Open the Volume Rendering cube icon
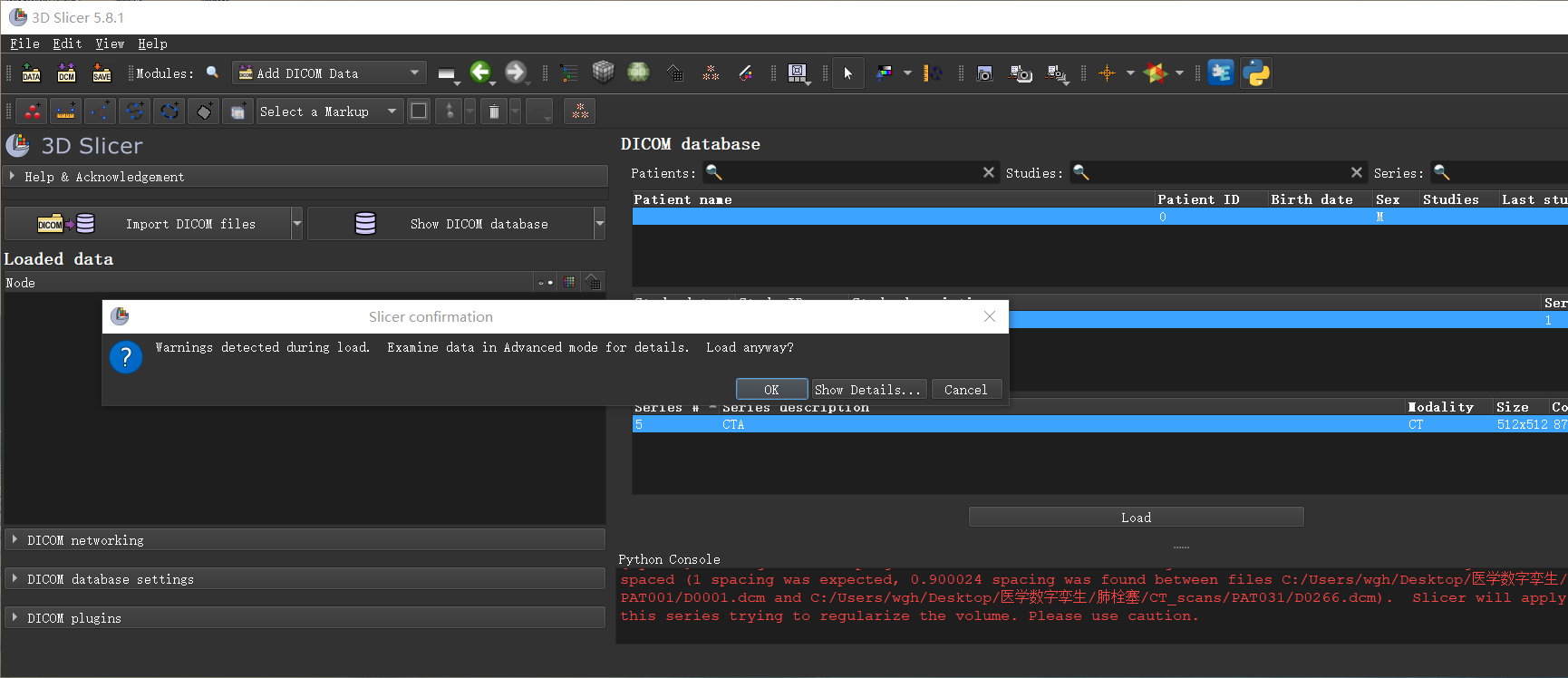 [x=603, y=72]
